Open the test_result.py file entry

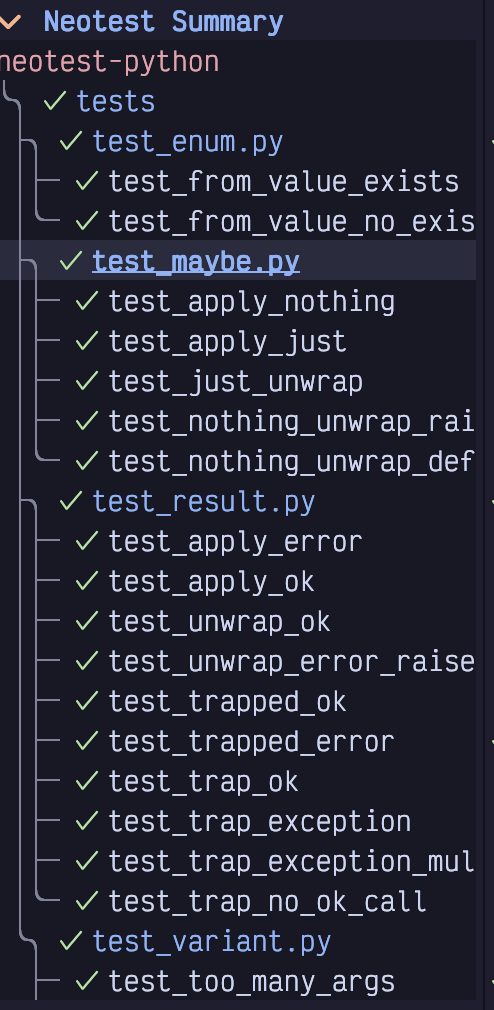point(204,502)
